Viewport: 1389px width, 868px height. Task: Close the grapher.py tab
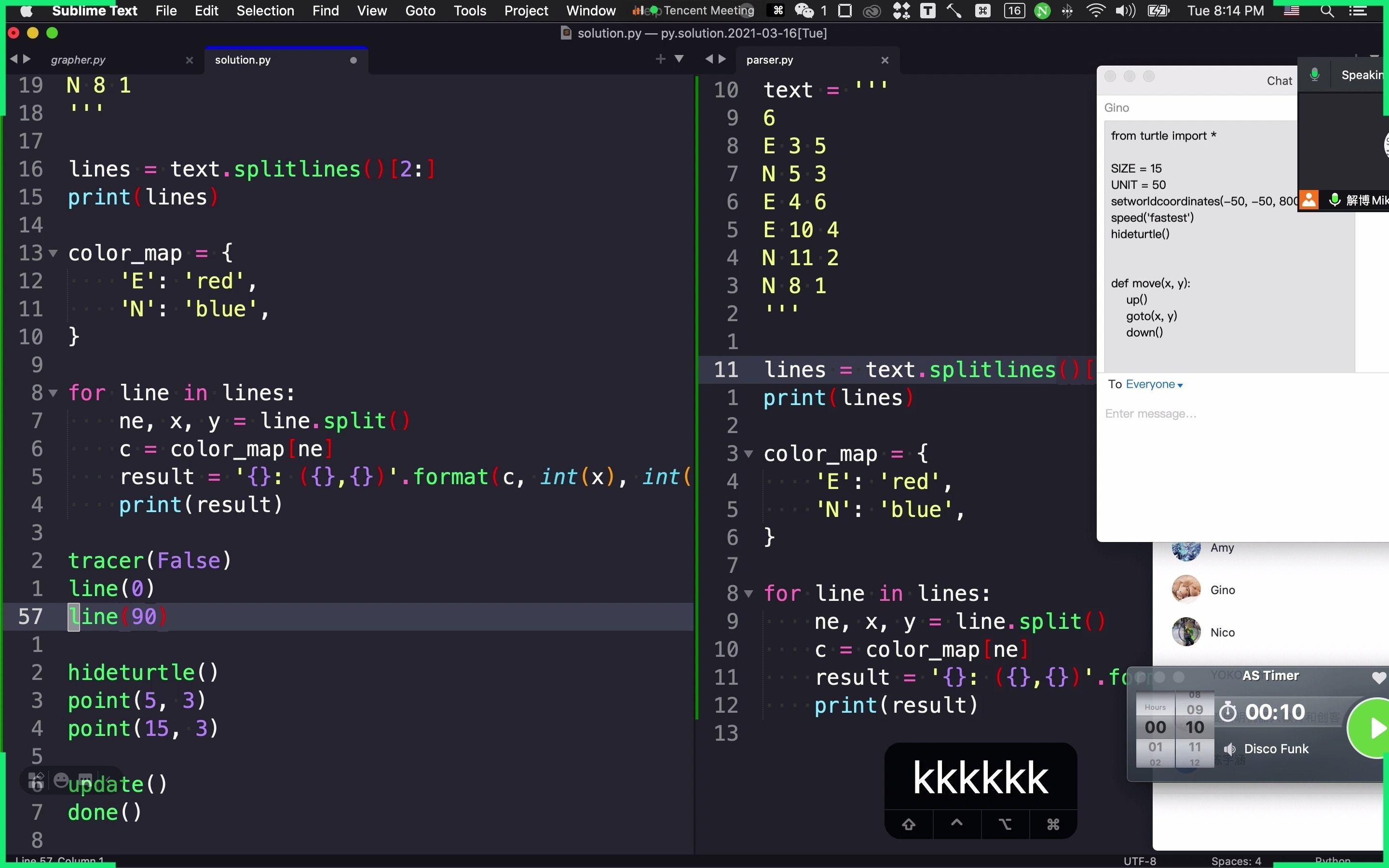click(x=190, y=60)
